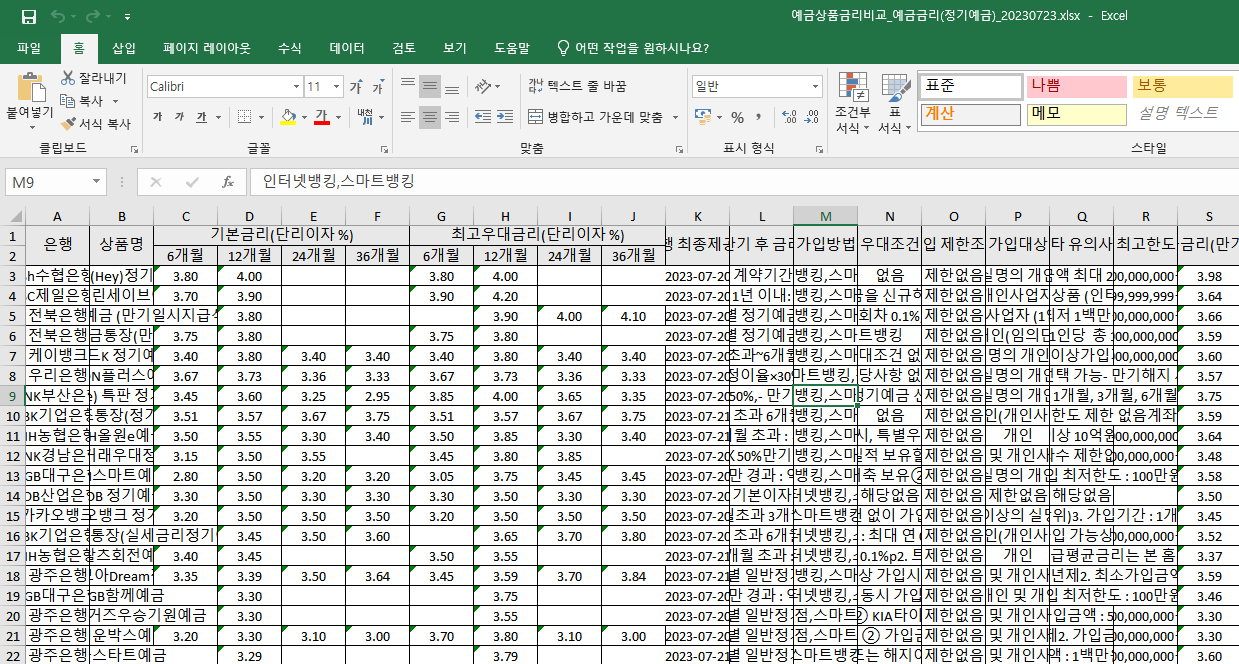The image size is (1239, 664).
Task: Redo the last undone action
Action: pyautogui.click(x=93, y=16)
